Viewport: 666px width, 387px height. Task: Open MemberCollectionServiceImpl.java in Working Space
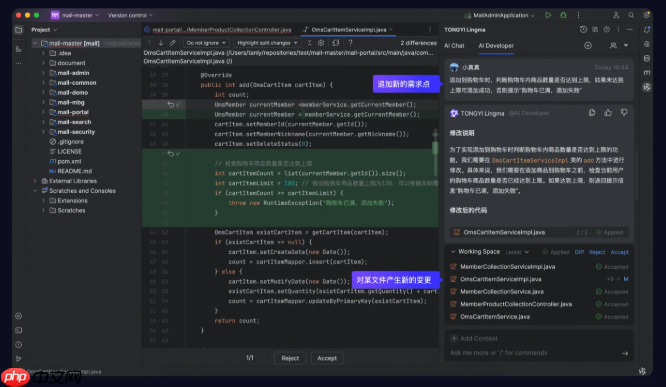(508, 267)
